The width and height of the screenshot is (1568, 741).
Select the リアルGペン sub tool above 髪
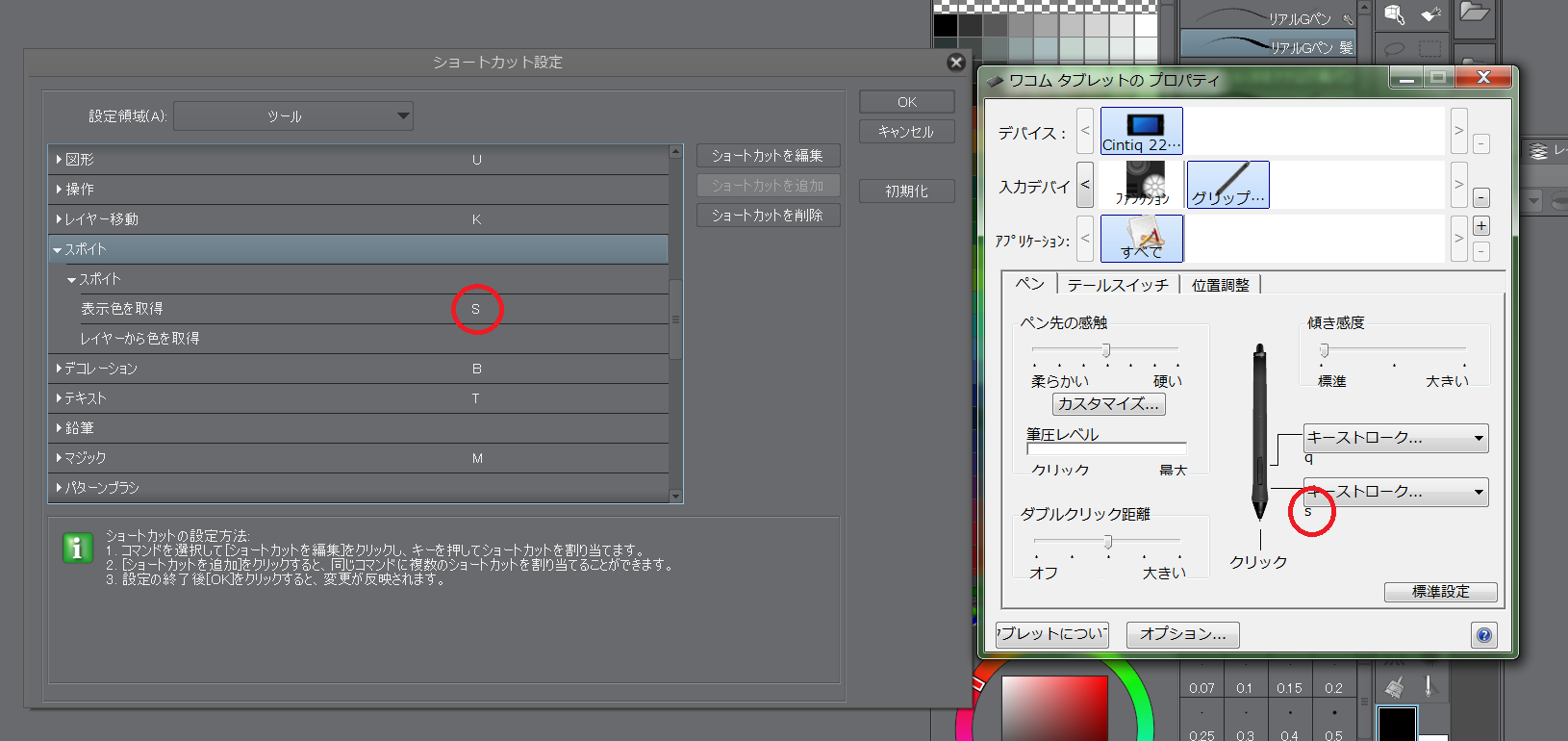click(1269, 16)
